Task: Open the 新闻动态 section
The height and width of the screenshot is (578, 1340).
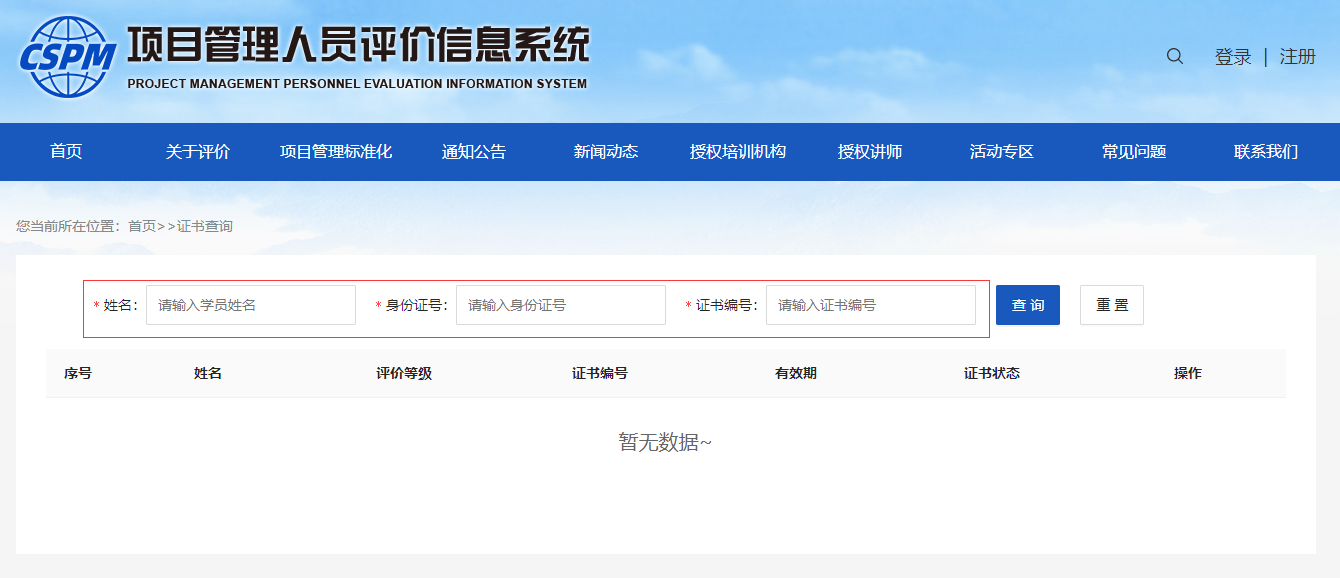Action: [606, 152]
